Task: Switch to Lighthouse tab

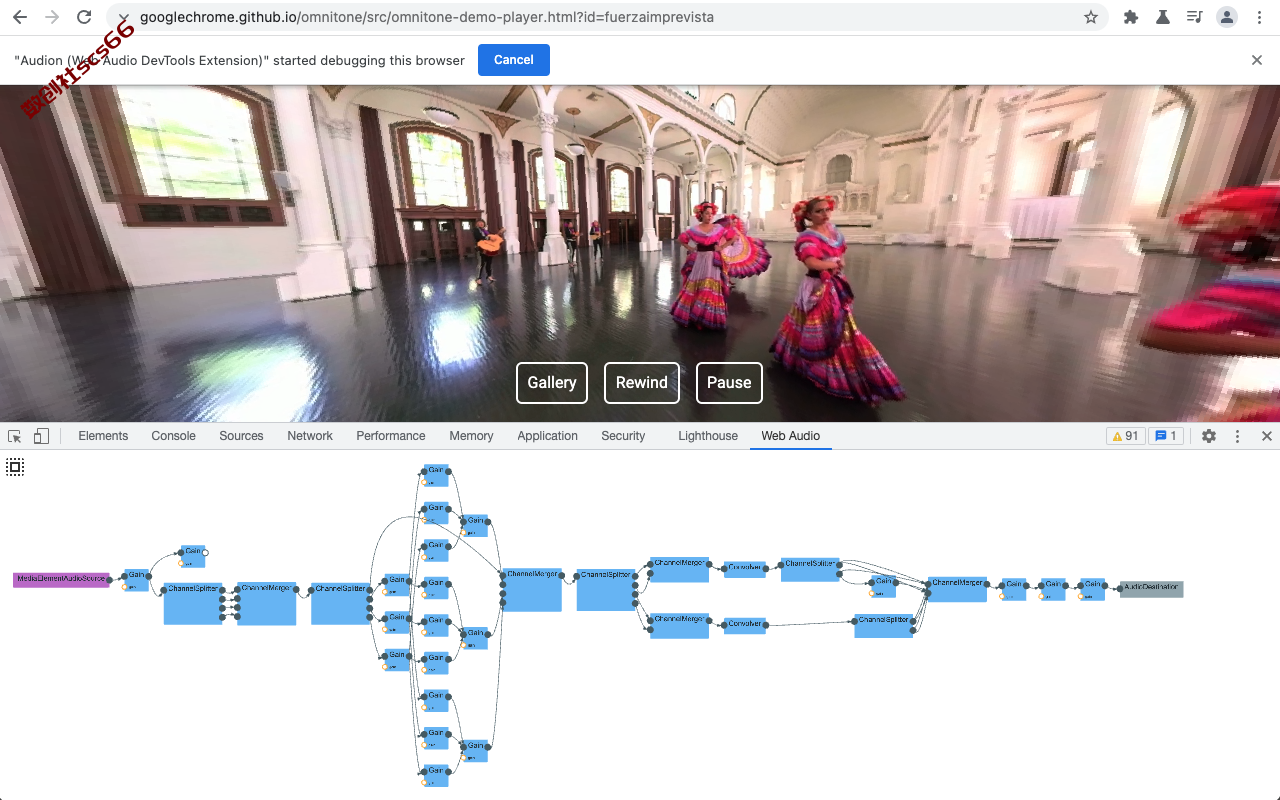Action: (708, 436)
